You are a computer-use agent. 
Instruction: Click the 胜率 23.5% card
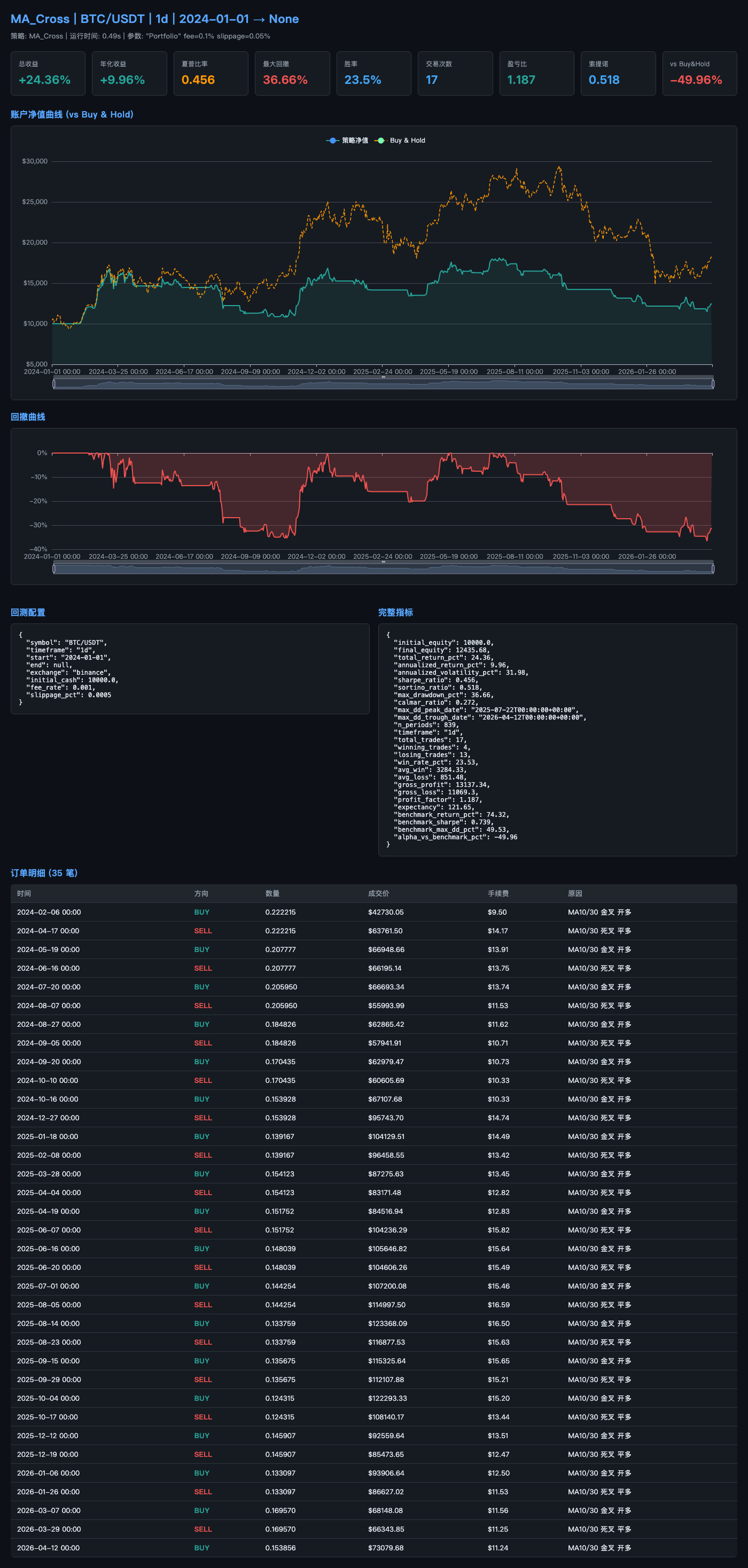pyautogui.click(x=373, y=74)
